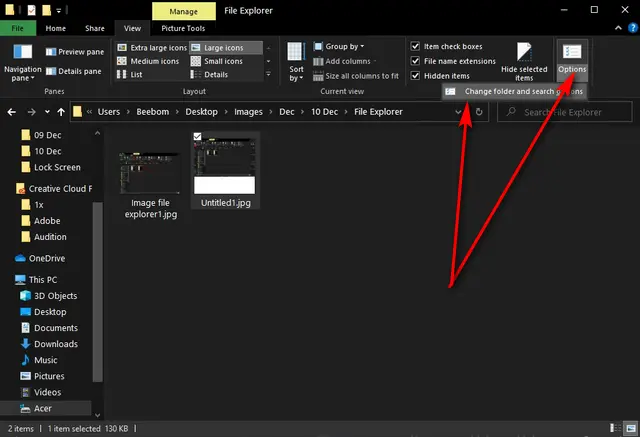Switch to Small icons layout

[x=217, y=61]
